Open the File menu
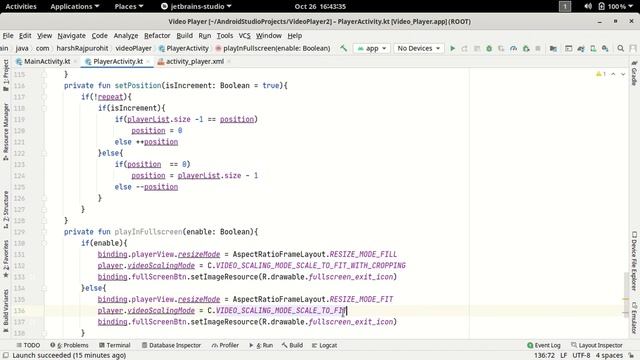This screenshot has height=360, width=640. point(8,36)
